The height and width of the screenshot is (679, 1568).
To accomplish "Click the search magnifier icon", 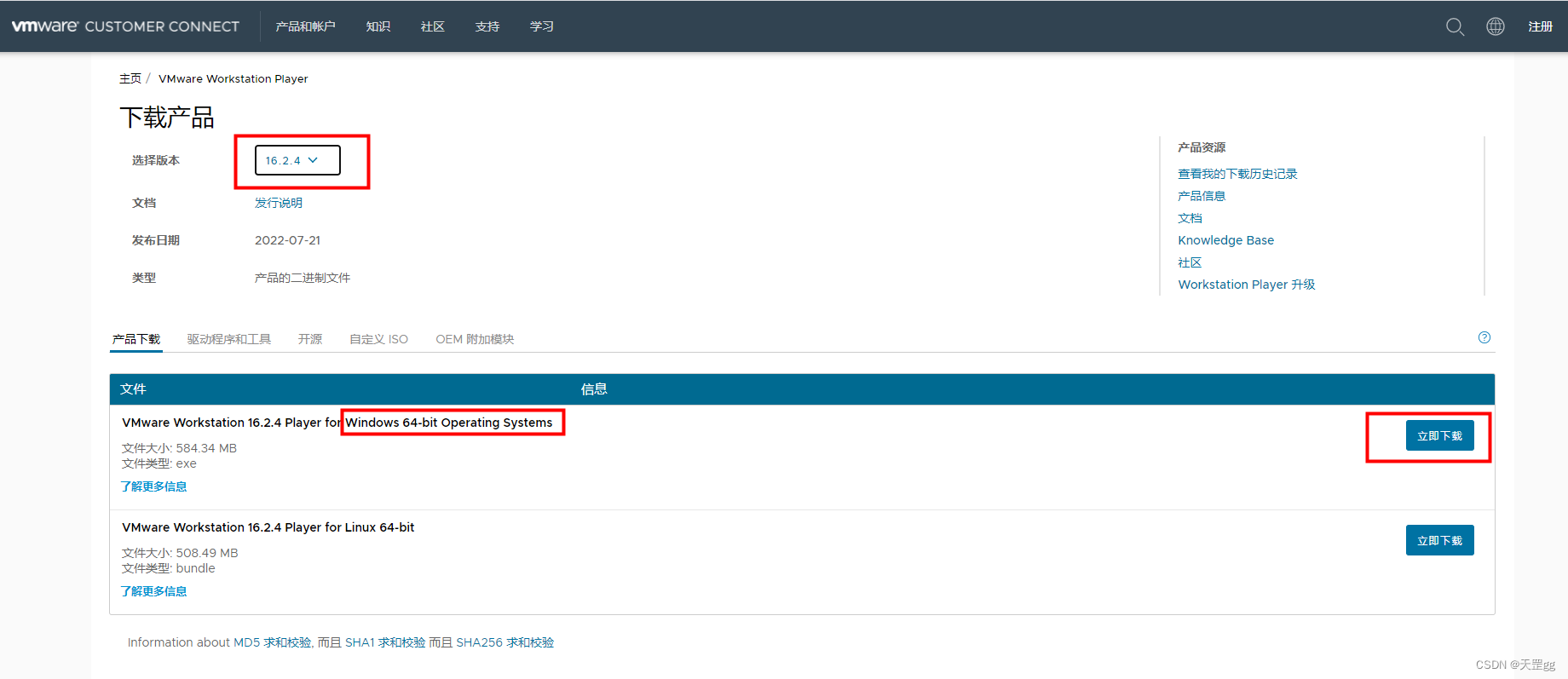I will (1455, 26).
